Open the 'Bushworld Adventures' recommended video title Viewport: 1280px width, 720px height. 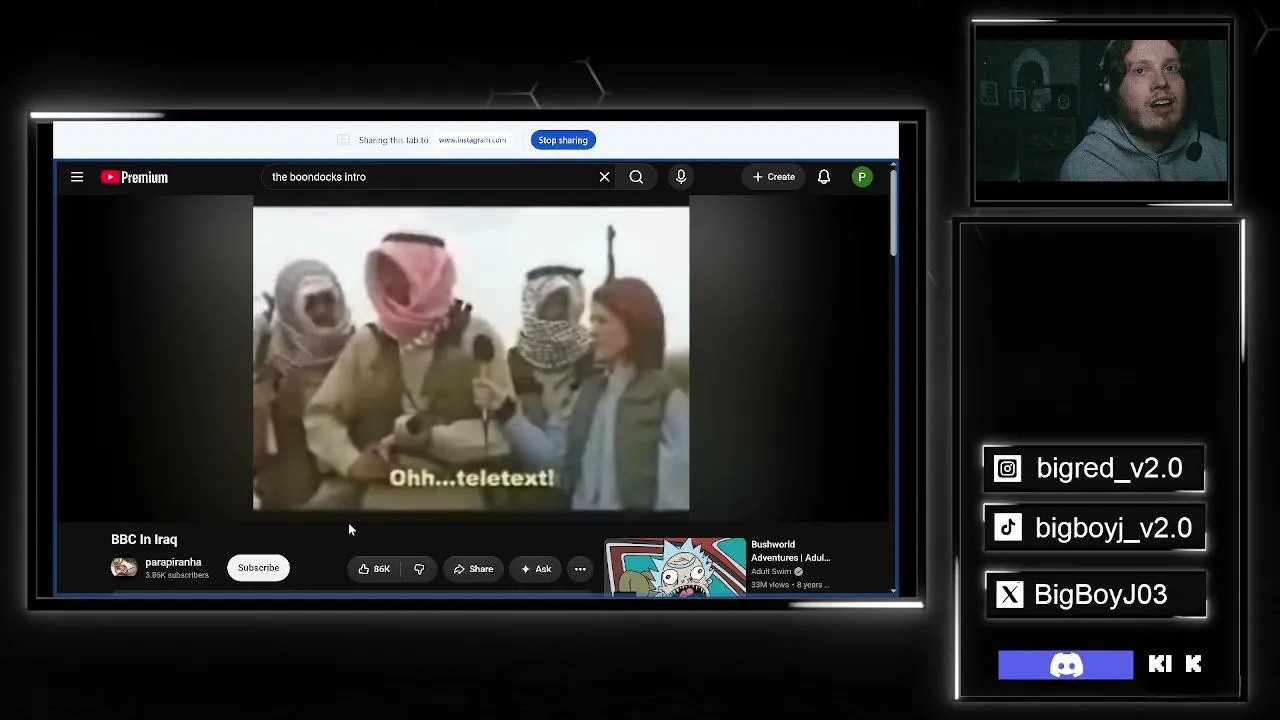(791, 551)
